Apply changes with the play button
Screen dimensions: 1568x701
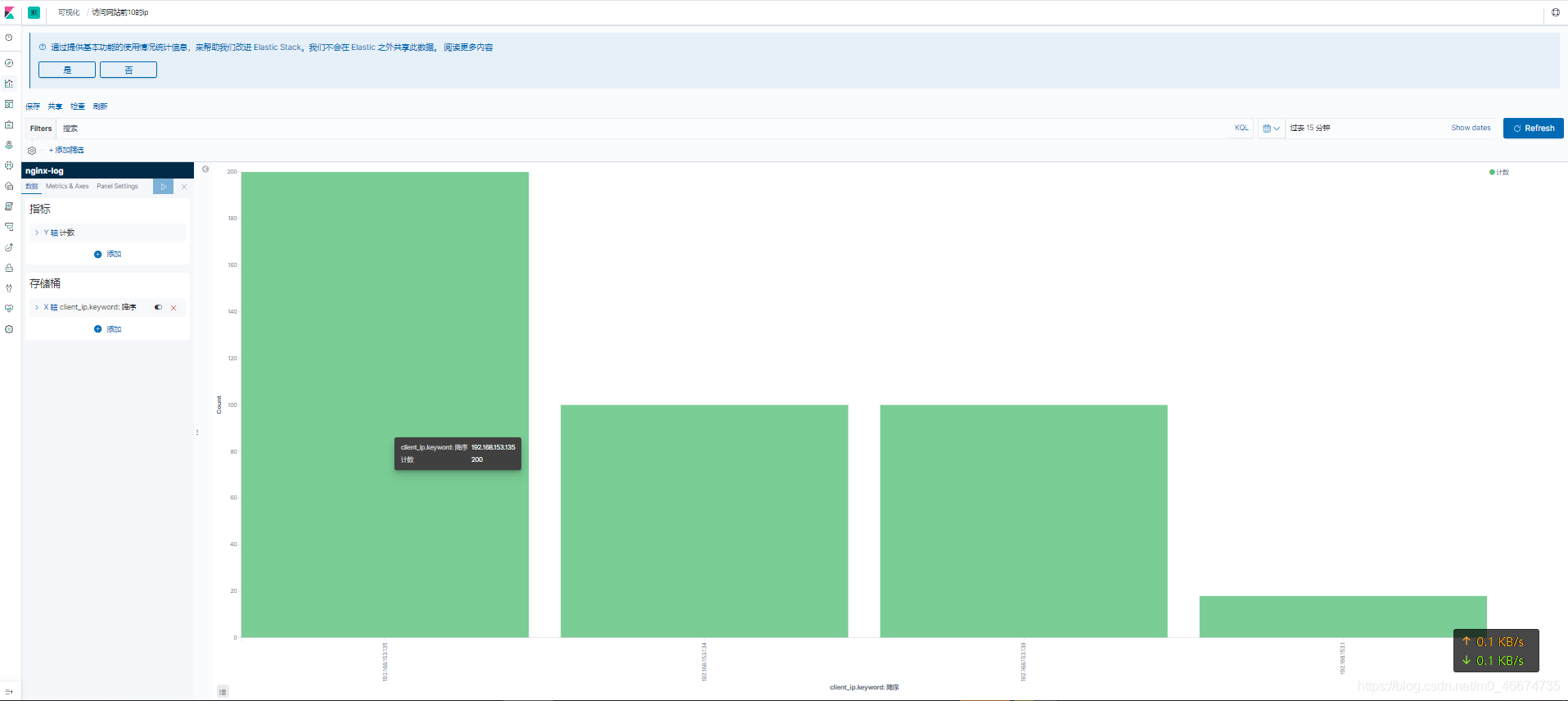[x=163, y=187]
